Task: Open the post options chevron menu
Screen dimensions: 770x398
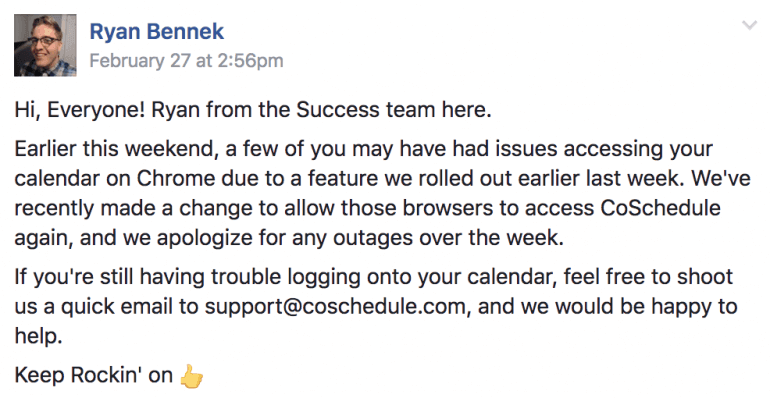Action: [749, 25]
